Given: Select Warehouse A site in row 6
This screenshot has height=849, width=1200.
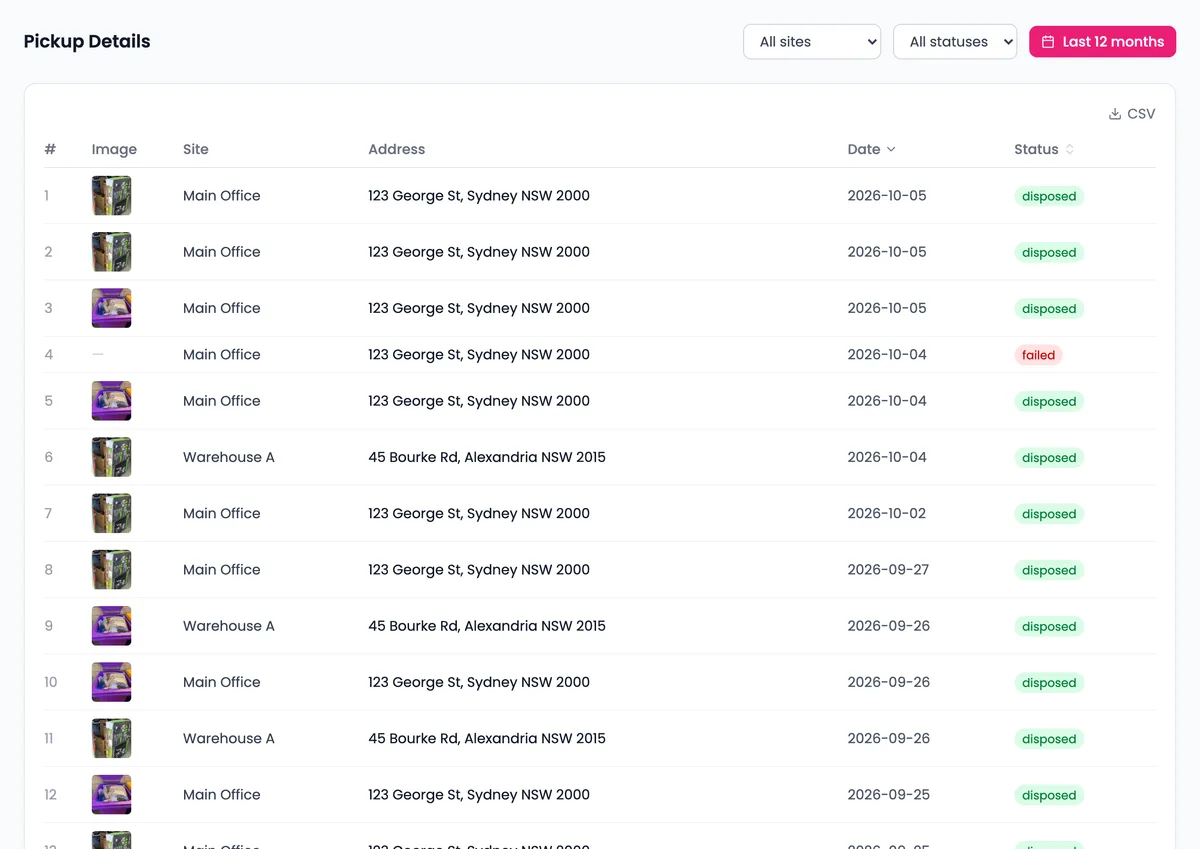Looking at the screenshot, I should (228, 457).
